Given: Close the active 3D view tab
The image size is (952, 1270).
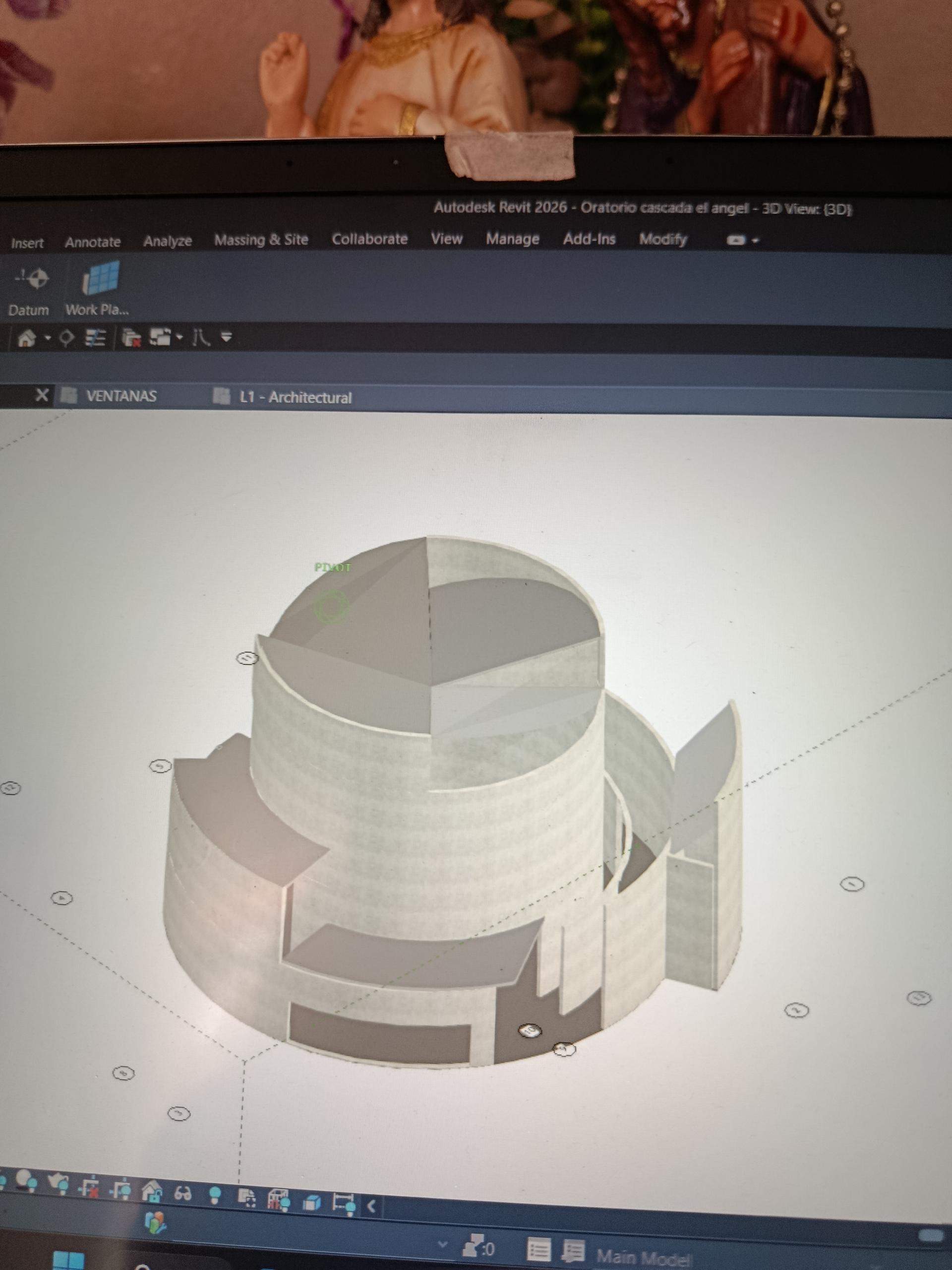Looking at the screenshot, I should tap(41, 394).
